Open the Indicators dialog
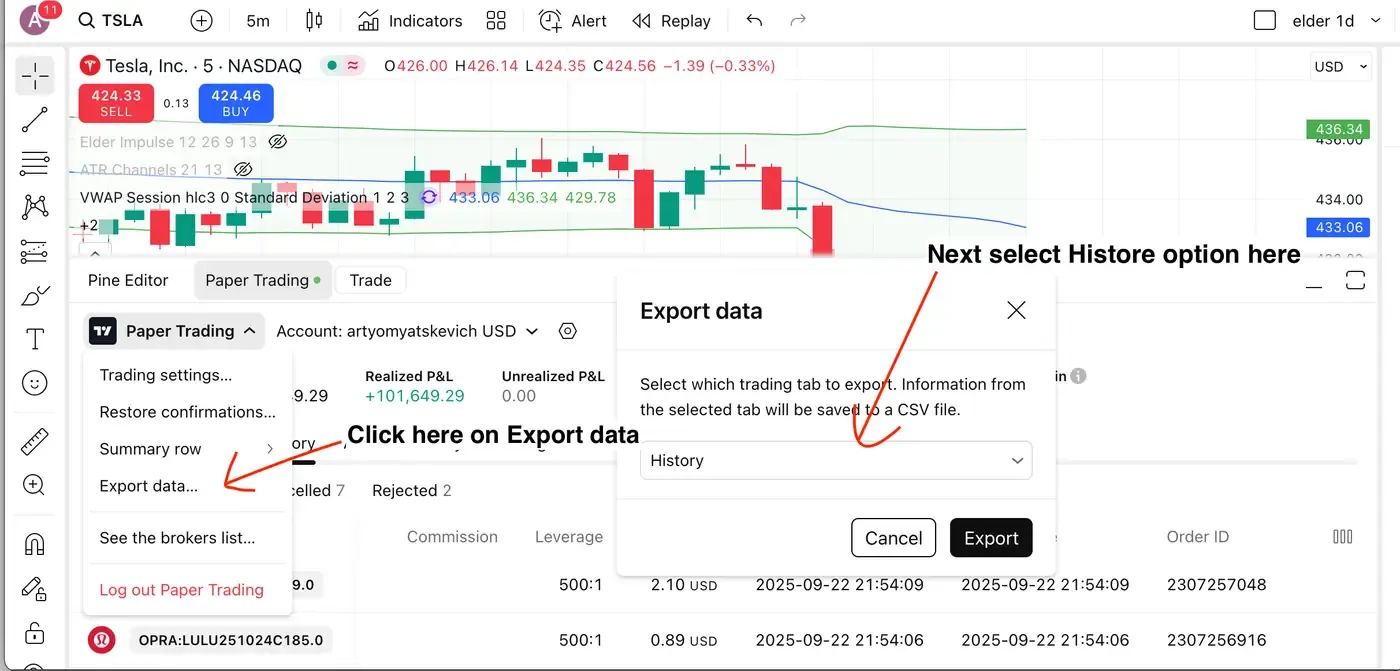 (x=410, y=21)
